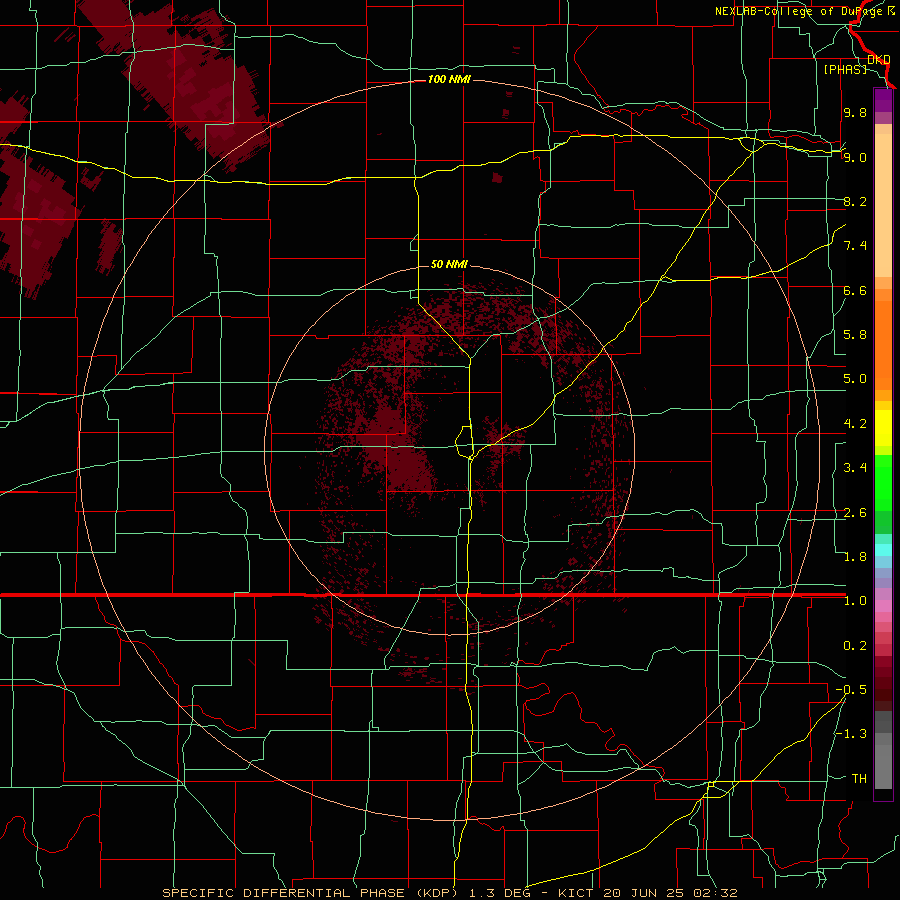Select the 4.2 scale value
The height and width of the screenshot is (900, 900).
855,424
